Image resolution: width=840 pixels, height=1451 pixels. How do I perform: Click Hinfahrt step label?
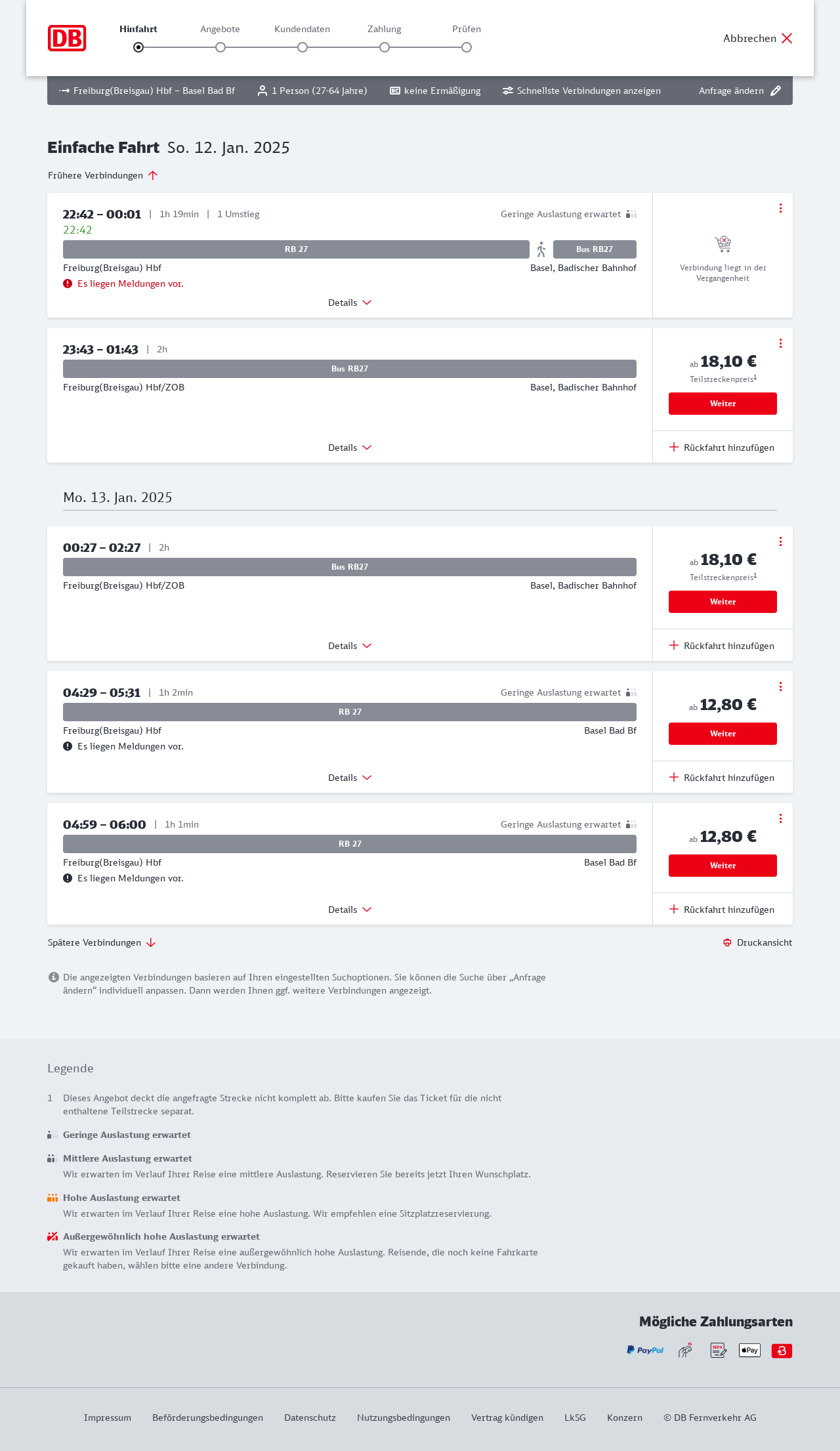138,29
